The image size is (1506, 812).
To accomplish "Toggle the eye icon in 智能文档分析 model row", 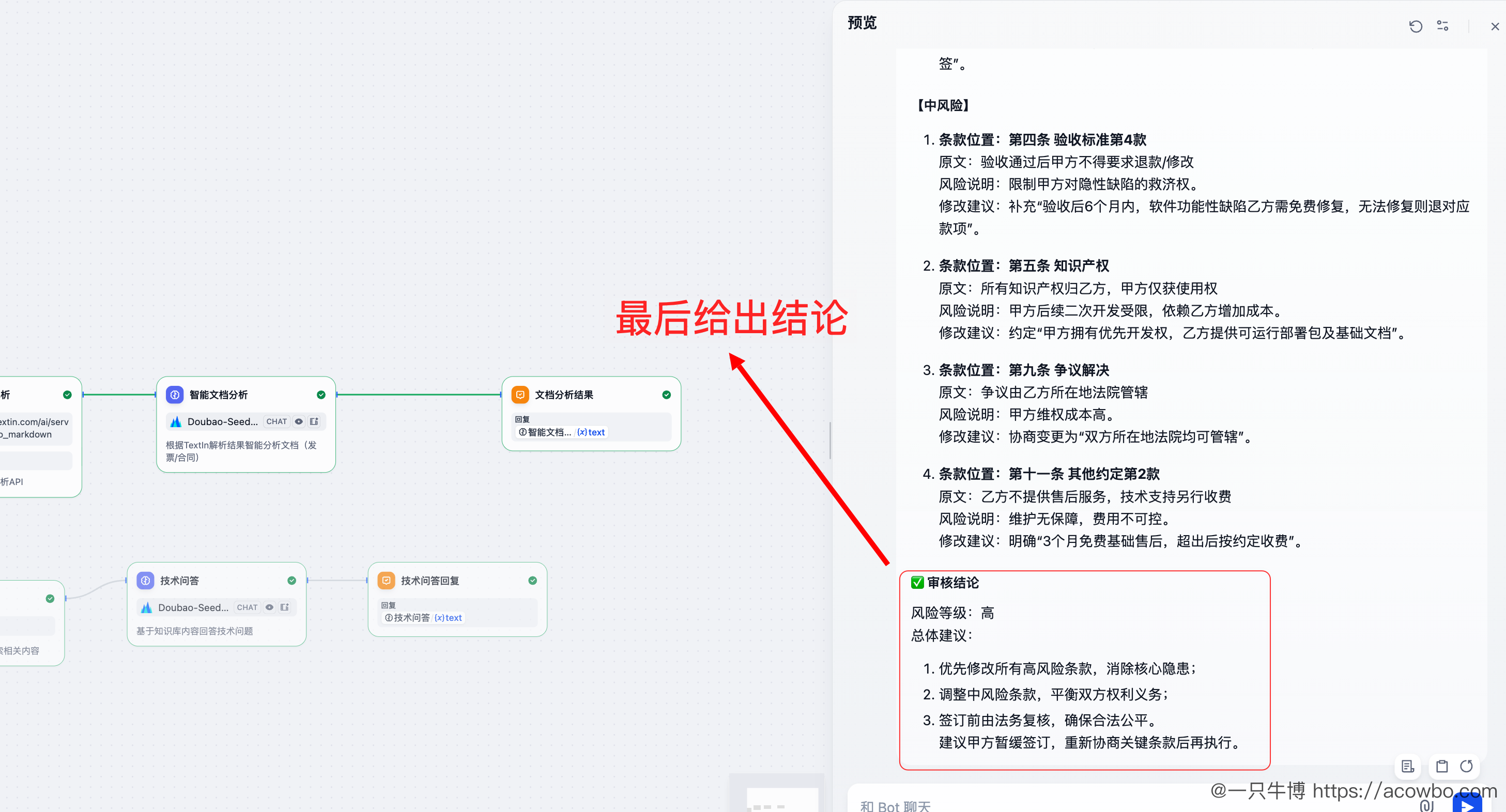I will point(299,421).
